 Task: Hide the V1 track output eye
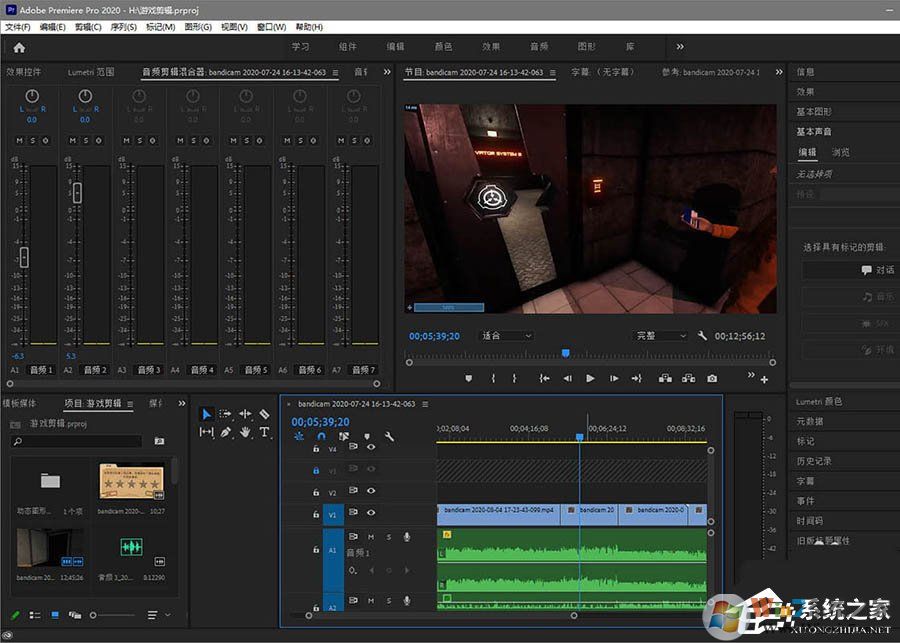coord(371,513)
